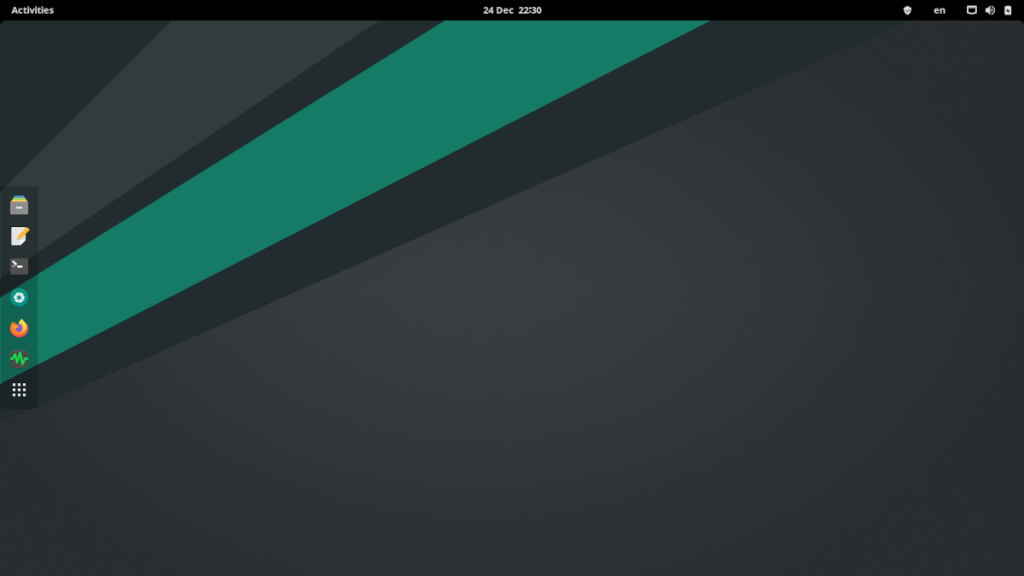
Task: Open the text editor app
Action: [x=19, y=235]
